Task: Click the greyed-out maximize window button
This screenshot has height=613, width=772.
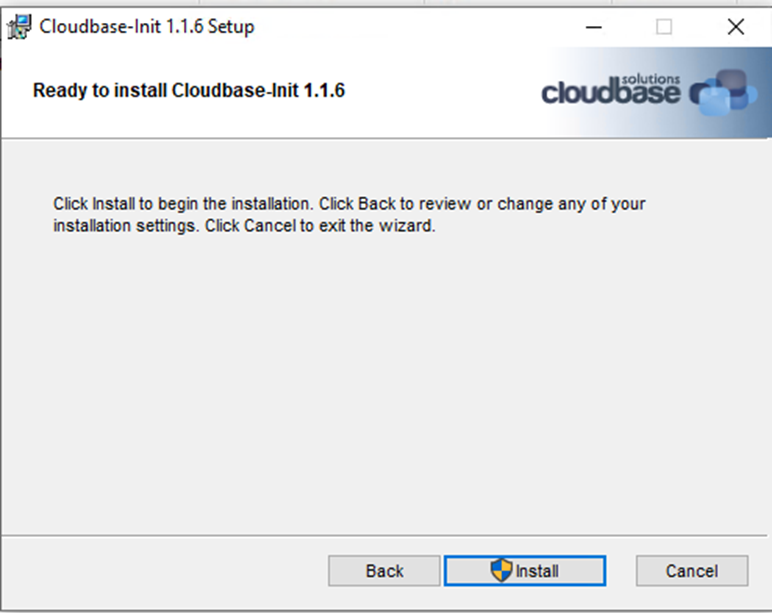Action: tap(664, 27)
